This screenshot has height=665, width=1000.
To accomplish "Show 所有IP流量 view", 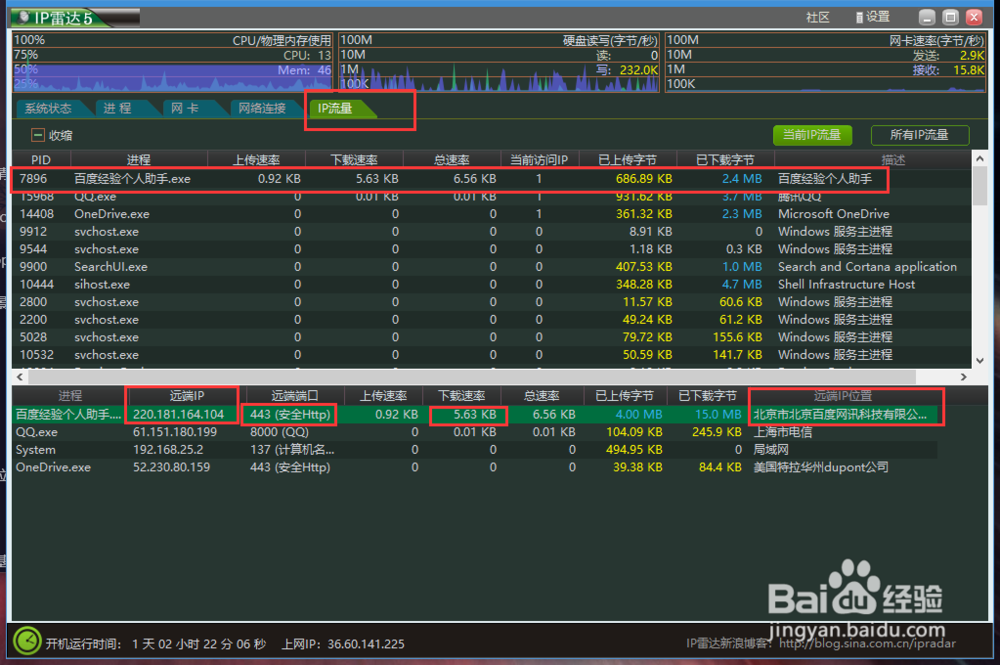I will tap(920, 135).
